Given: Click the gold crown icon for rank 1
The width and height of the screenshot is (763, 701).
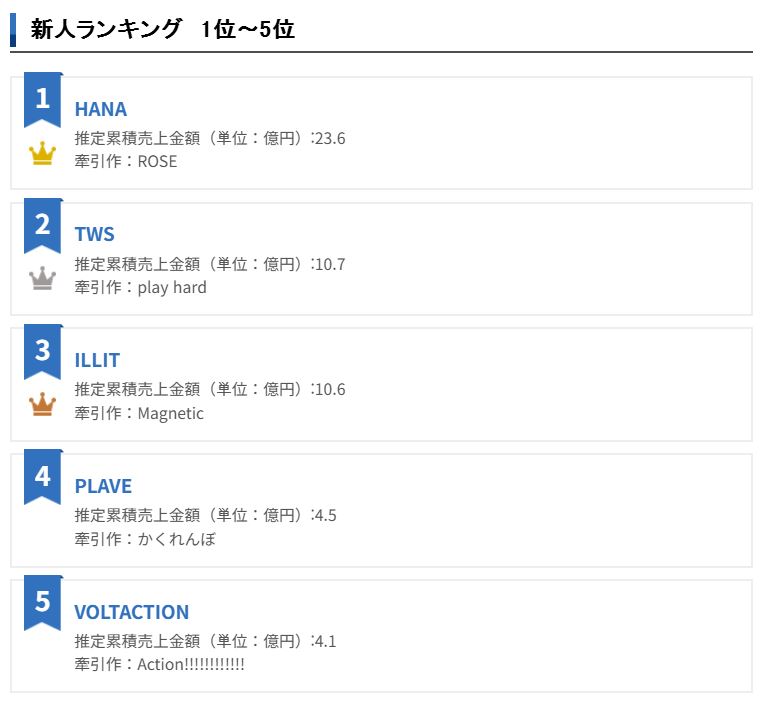Looking at the screenshot, I should (x=42, y=153).
